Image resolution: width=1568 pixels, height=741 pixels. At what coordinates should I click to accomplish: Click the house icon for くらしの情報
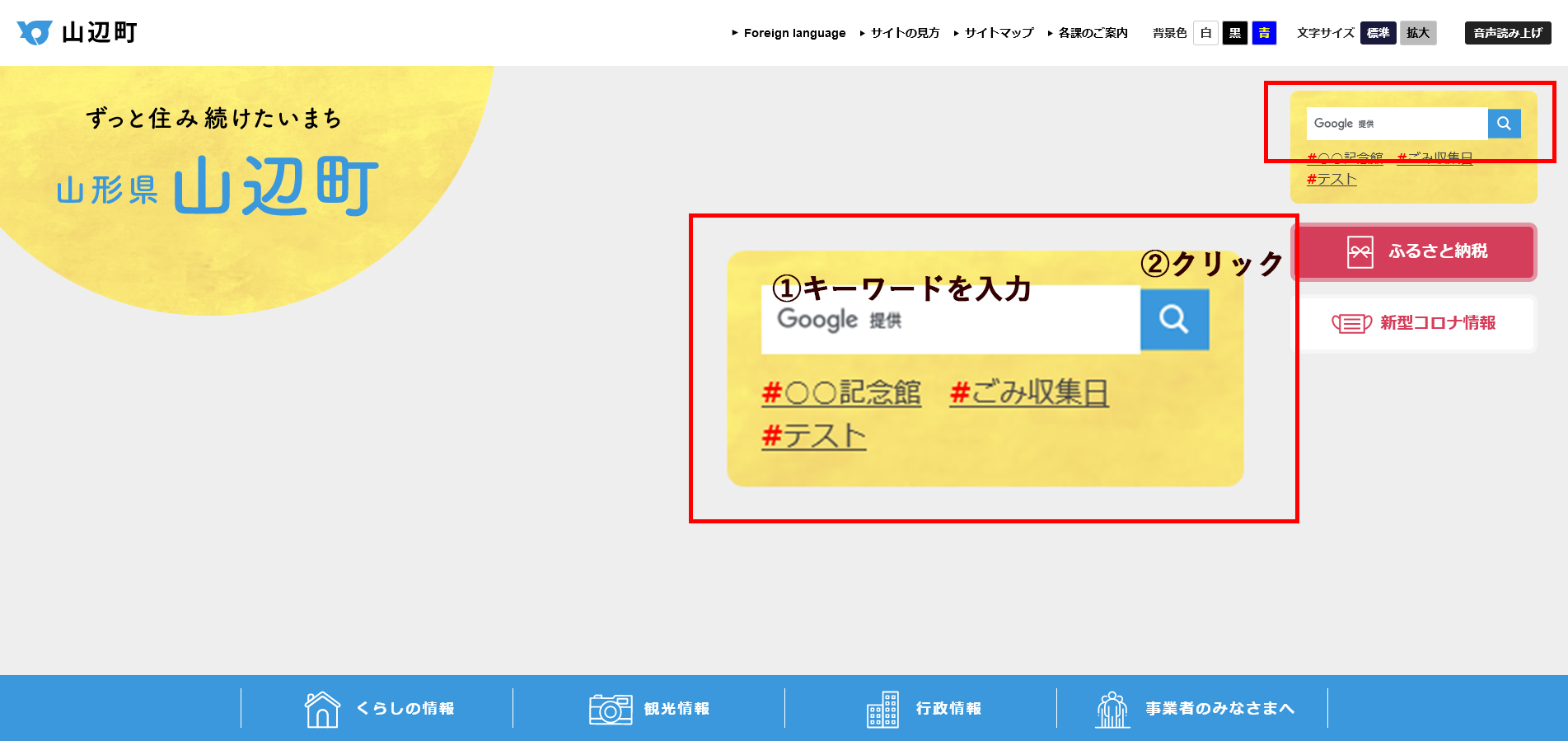[322, 709]
